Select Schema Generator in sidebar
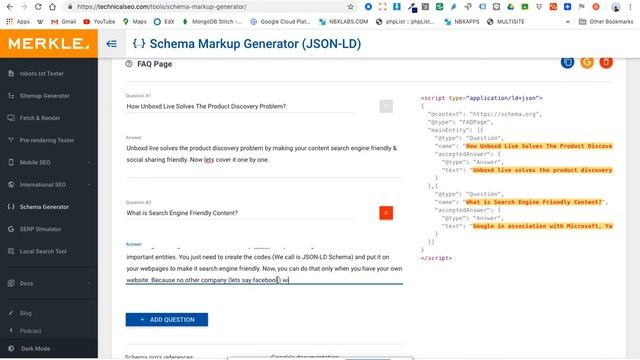 coord(44,207)
